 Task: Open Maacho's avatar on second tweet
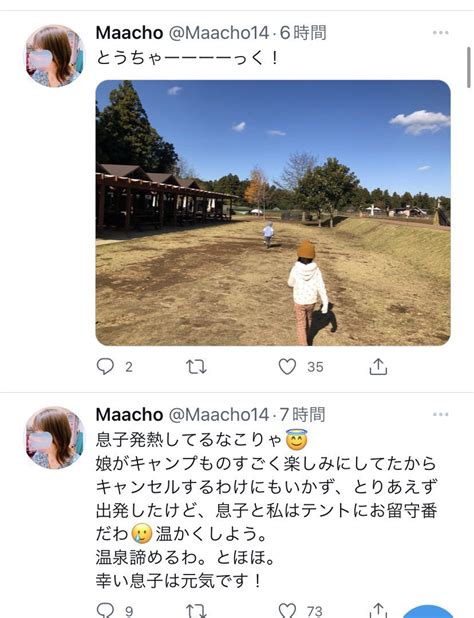55,437
